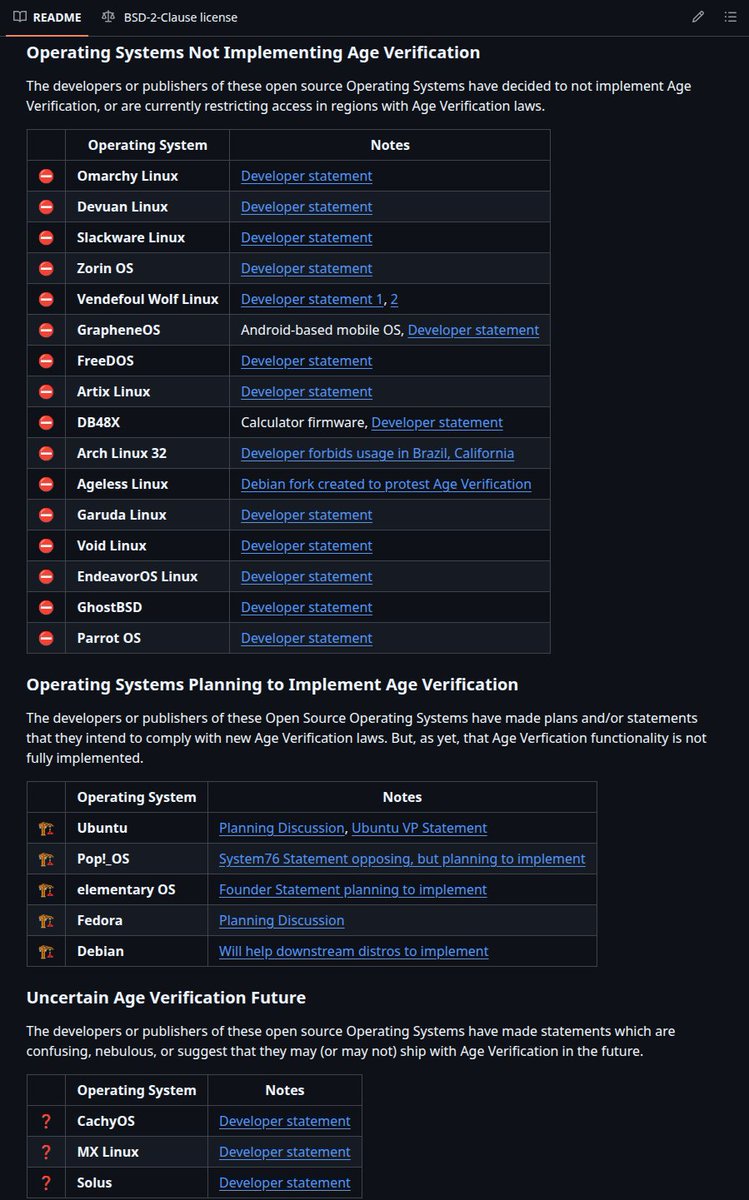Viewport: 749px width, 1200px height.
Task: Click the construction icon beside Pop!_OS
Action: tap(46, 859)
